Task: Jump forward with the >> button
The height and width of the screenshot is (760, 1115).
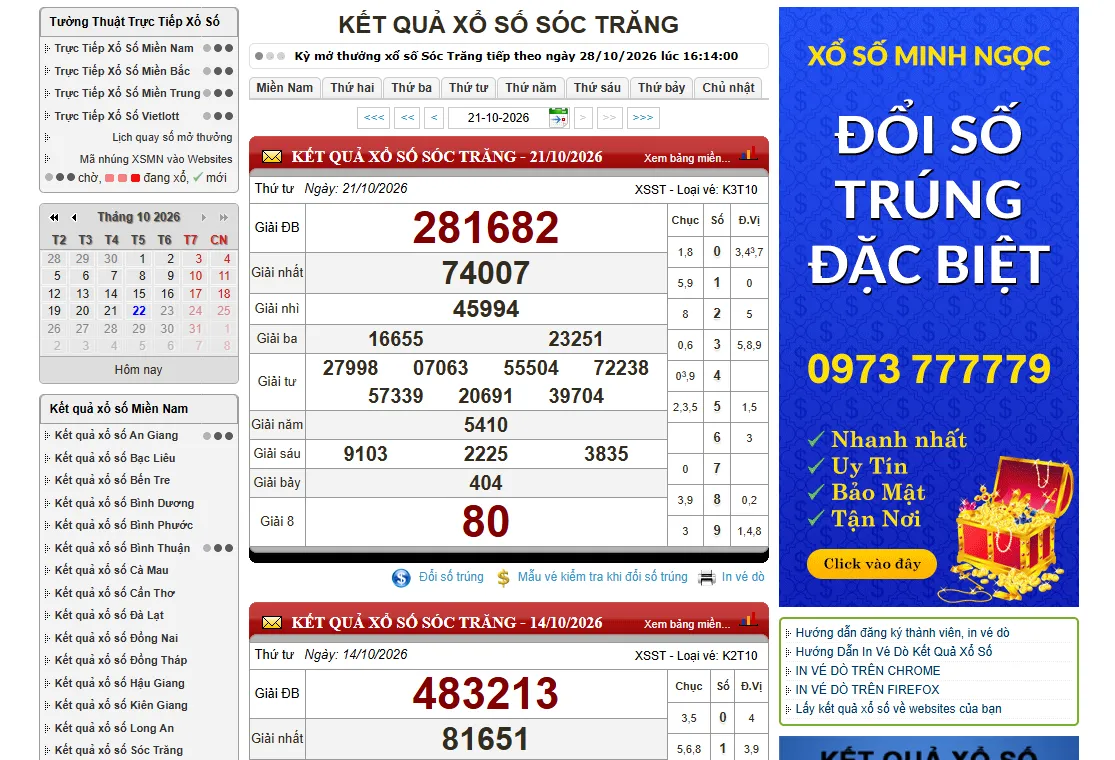Action: click(x=610, y=117)
